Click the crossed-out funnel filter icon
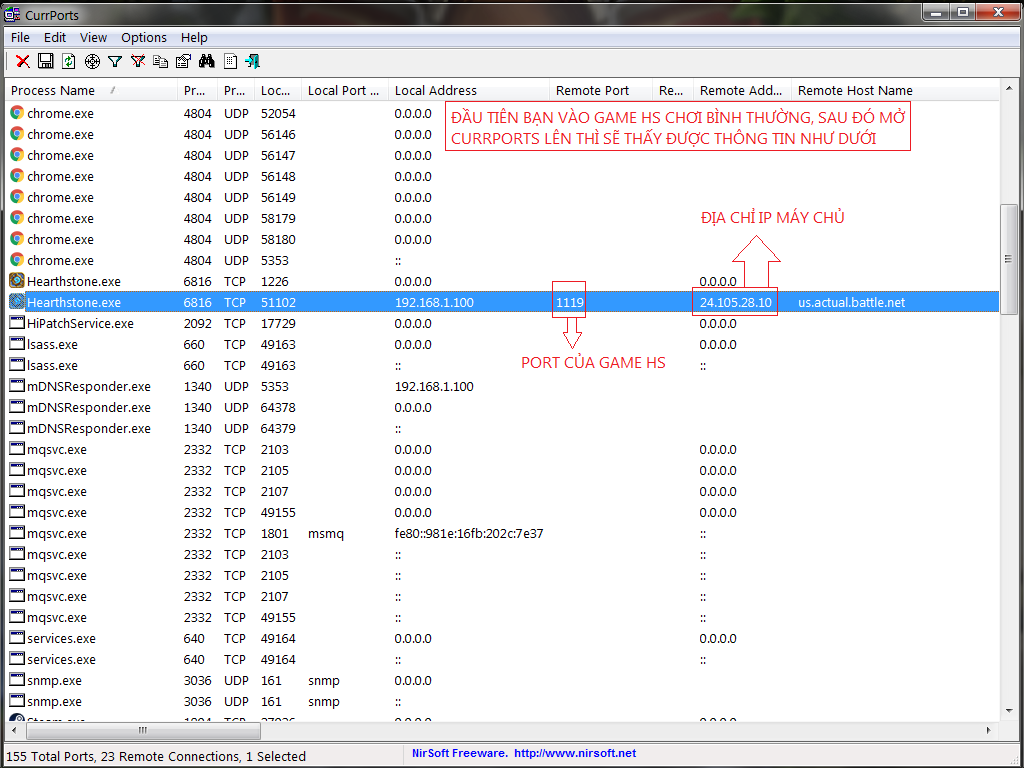Screen dimensions: 1024x768 [x=138, y=62]
